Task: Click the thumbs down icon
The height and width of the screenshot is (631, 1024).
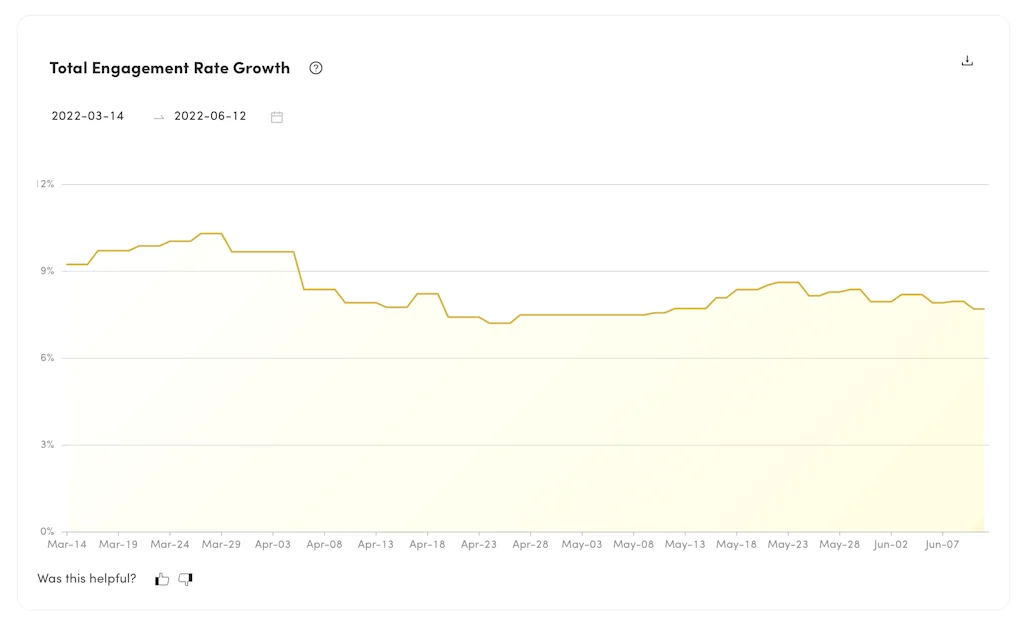Action: [x=185, y=579]
